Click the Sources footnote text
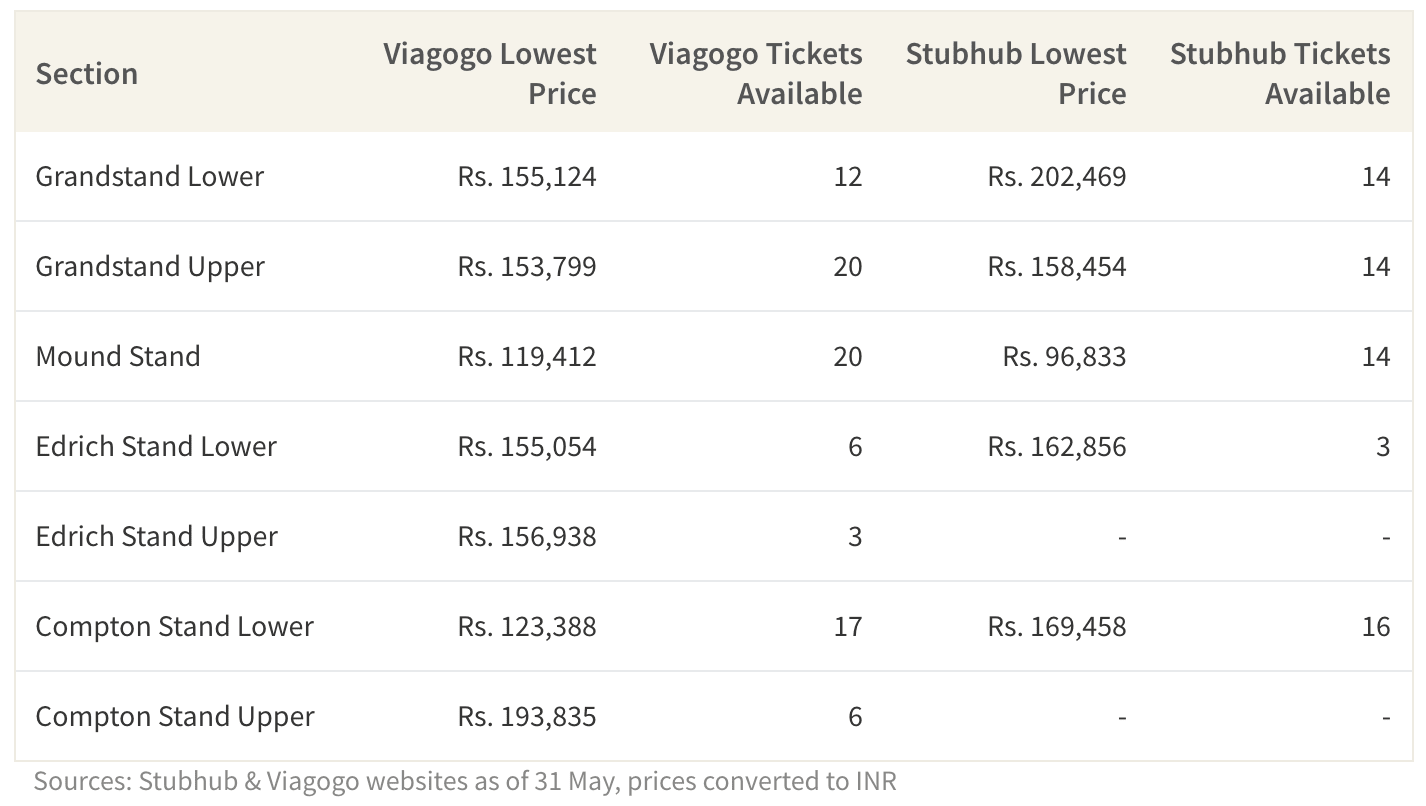 (465, 781)
